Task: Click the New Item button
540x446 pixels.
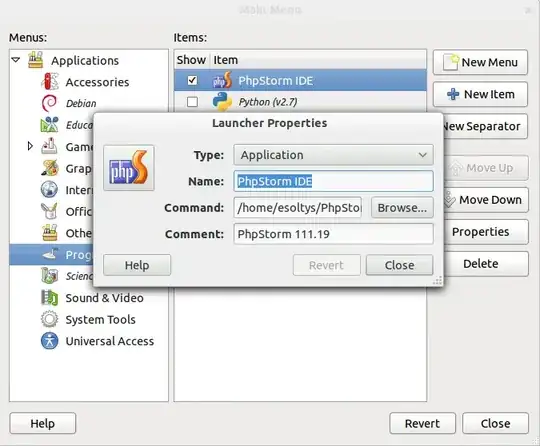Action: pyautogui.click(x=480, y=94)
